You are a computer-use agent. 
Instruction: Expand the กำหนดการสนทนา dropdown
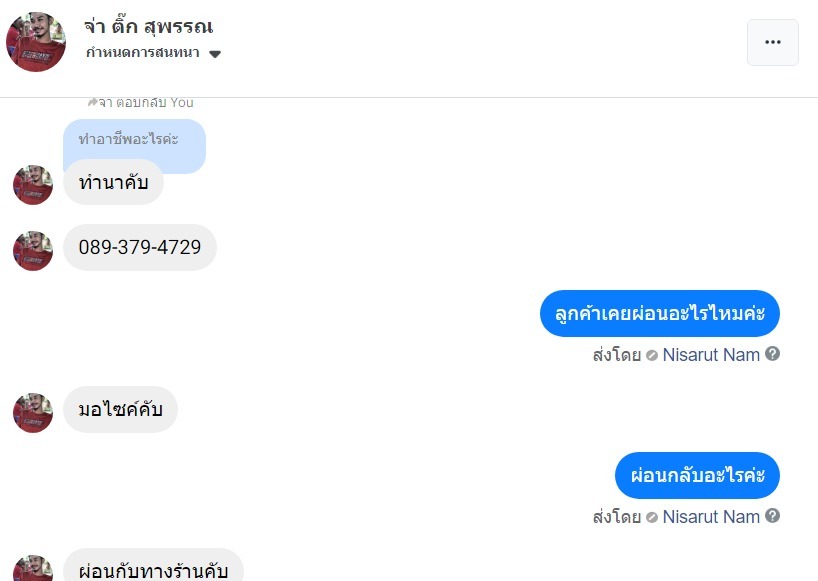coord(215,54)
